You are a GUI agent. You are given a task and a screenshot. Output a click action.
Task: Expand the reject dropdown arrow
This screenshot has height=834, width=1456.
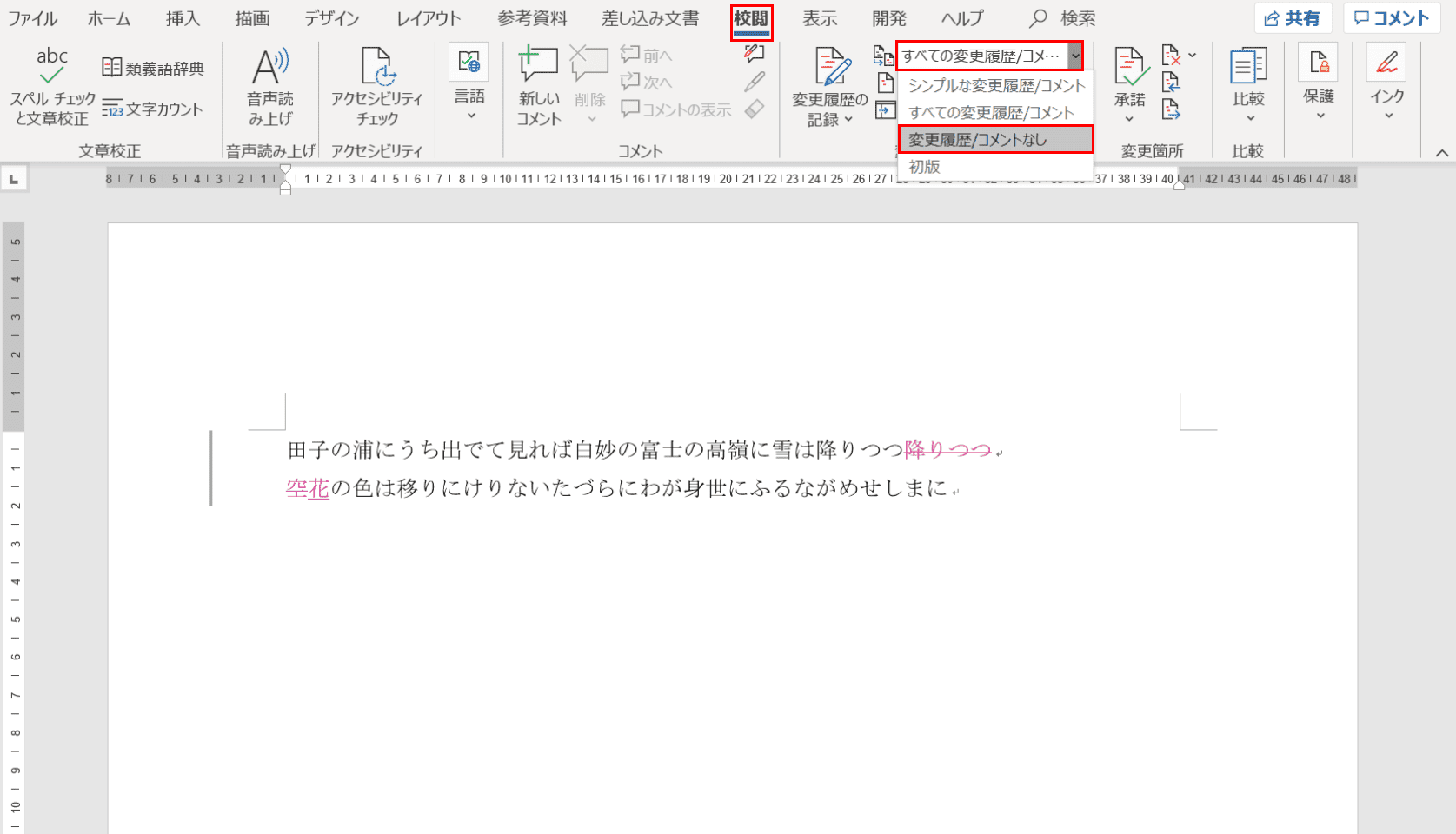[x=1192, y=56]
